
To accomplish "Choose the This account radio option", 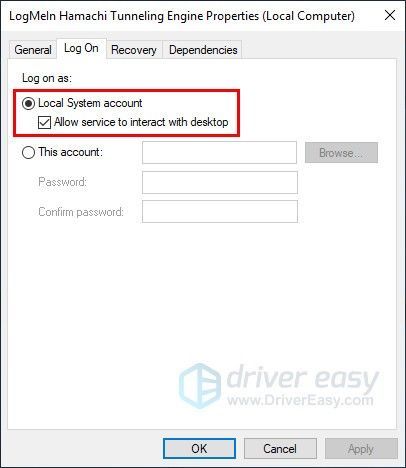I will click(28, 152).
